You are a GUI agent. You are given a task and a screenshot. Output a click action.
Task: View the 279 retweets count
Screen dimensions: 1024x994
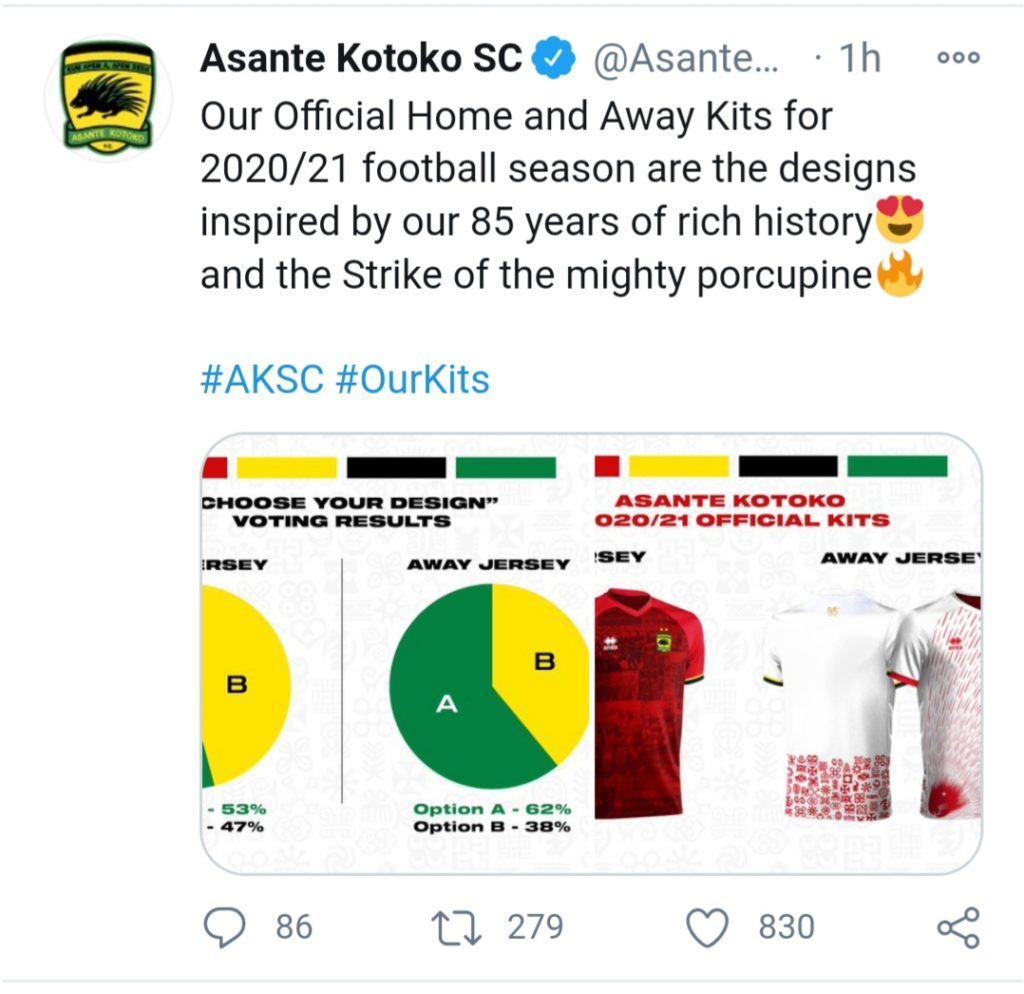pos(536,927)
